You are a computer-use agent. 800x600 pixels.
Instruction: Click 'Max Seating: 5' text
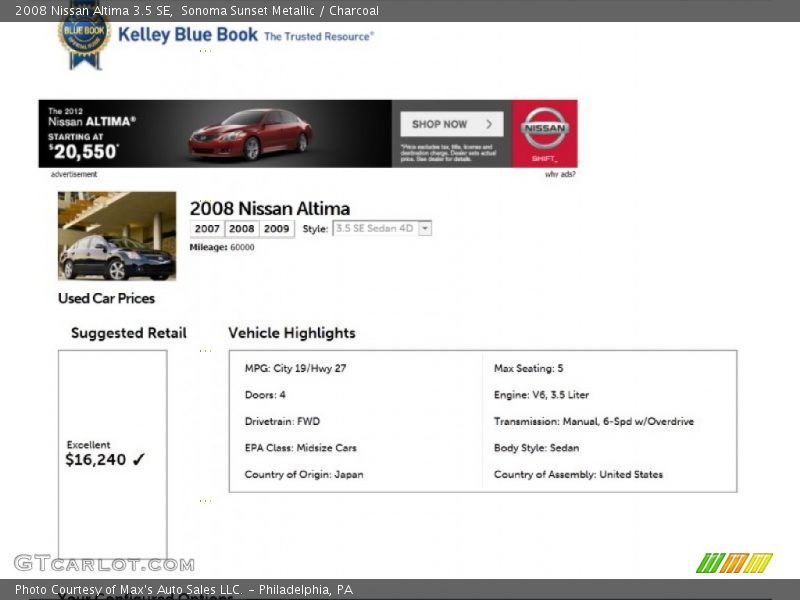[x=529, y=368]
